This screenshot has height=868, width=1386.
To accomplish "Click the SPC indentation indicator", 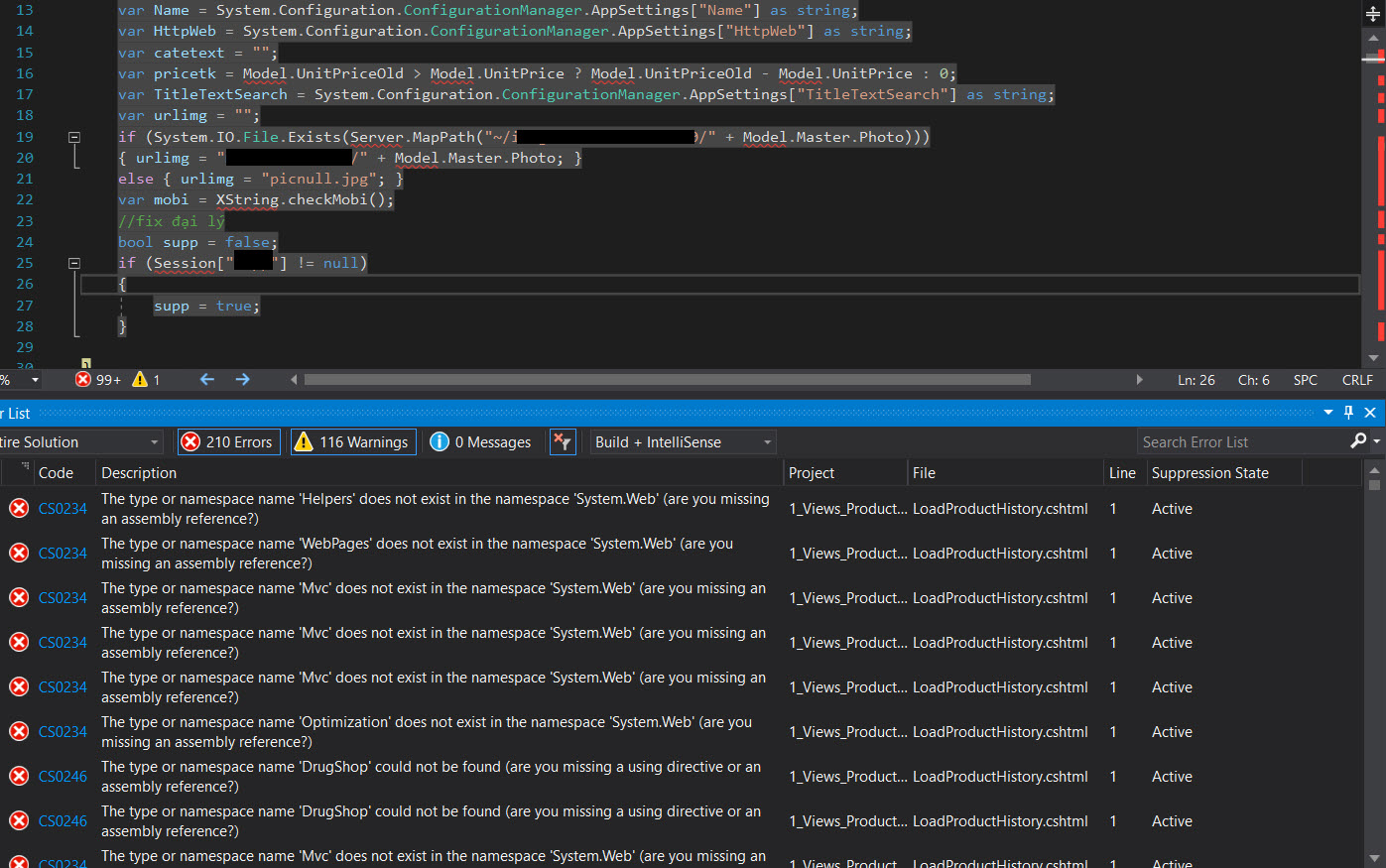I will 1306,380.
